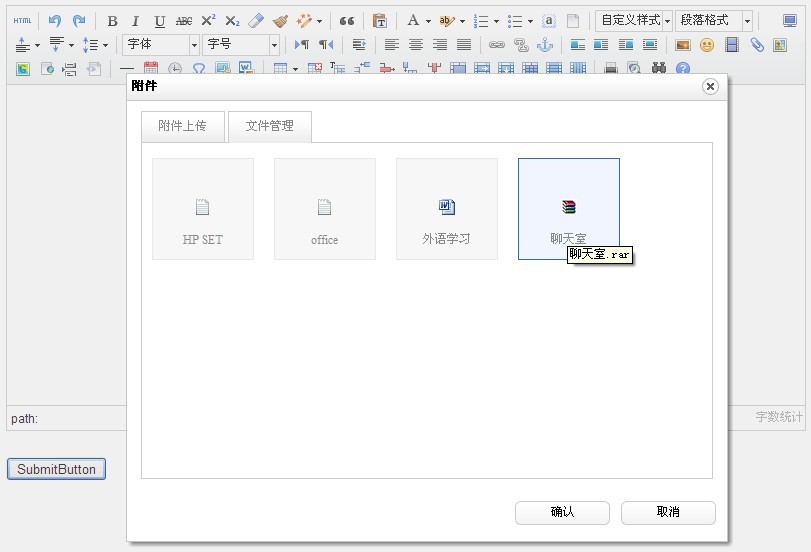Viewport: 811px width, 552px height.
Task: Insert a hyperlink chain icon
Action: pyautogui.click(x=497, y=45)
